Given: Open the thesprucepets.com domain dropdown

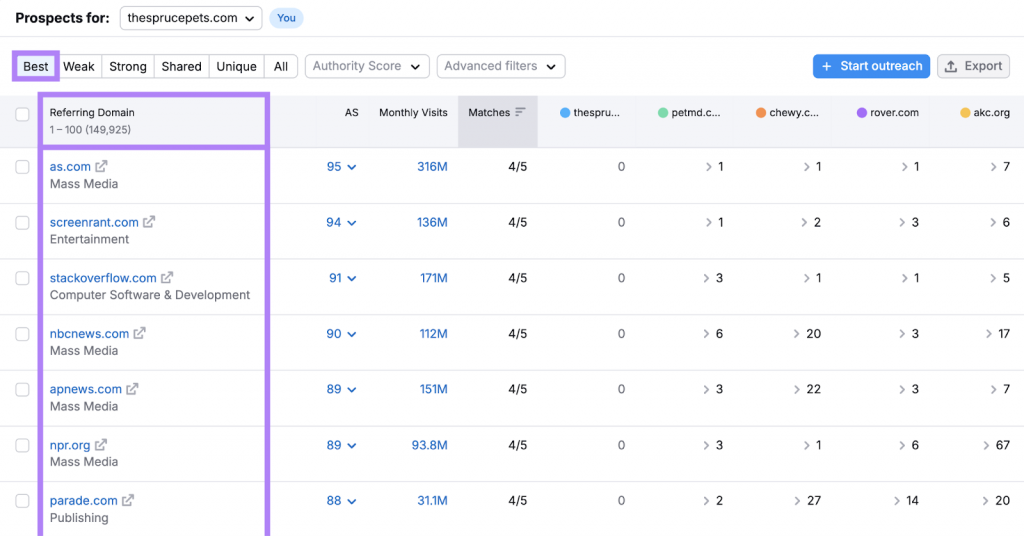Looking at the screenshot, I should (191, 18).
